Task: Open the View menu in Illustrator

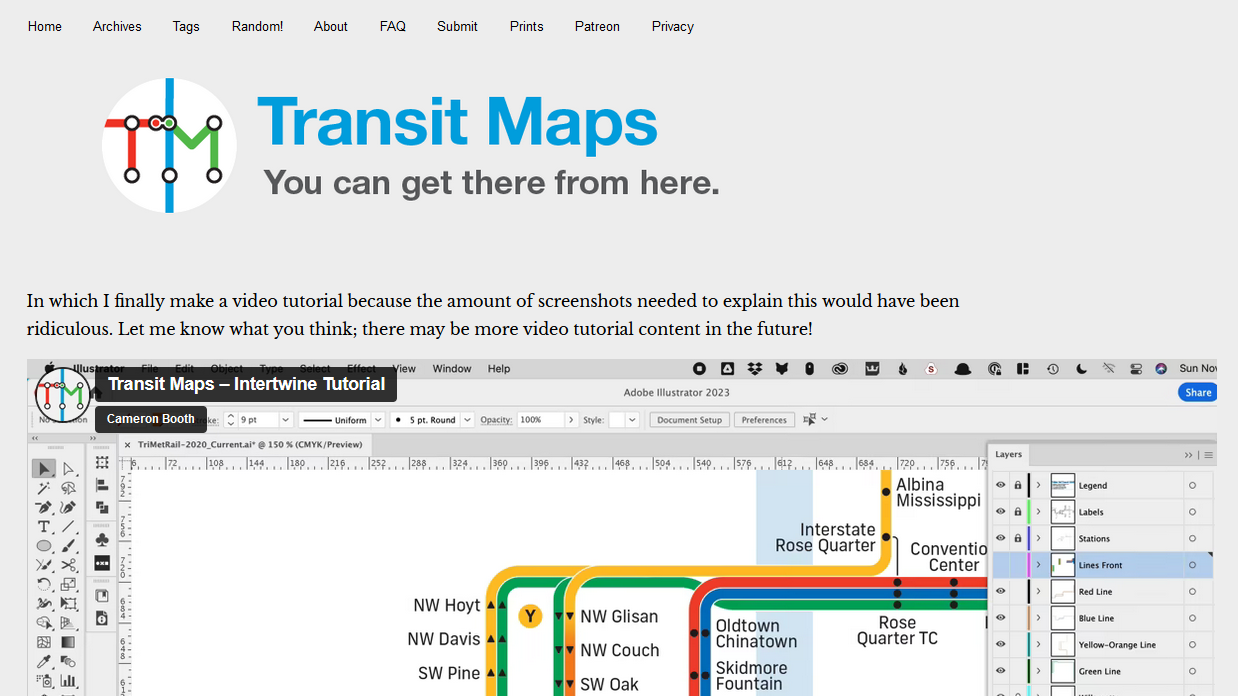Action: click(x=404, y=369)
